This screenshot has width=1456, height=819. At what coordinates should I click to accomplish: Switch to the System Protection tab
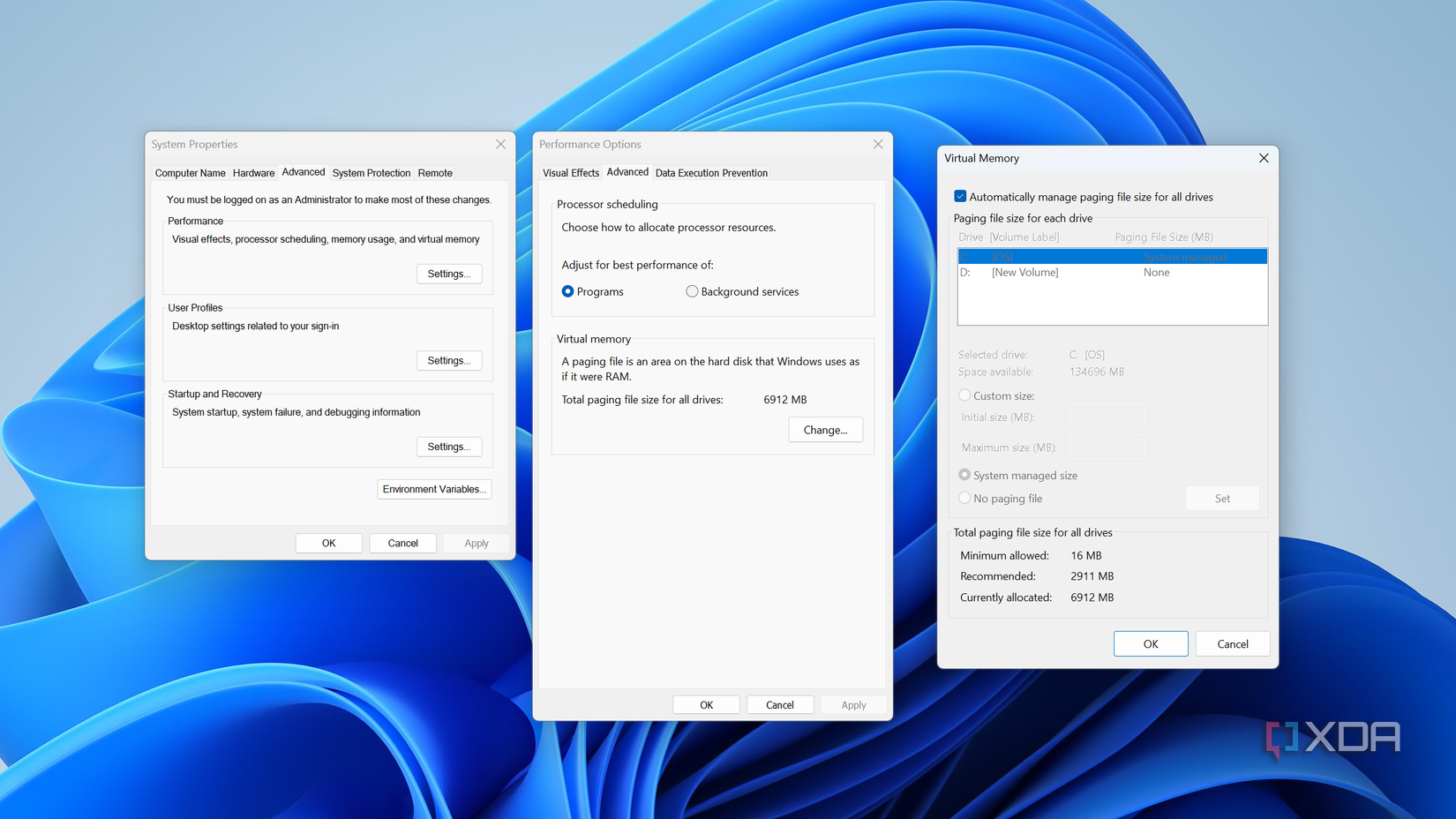click(x=371, y=172)
